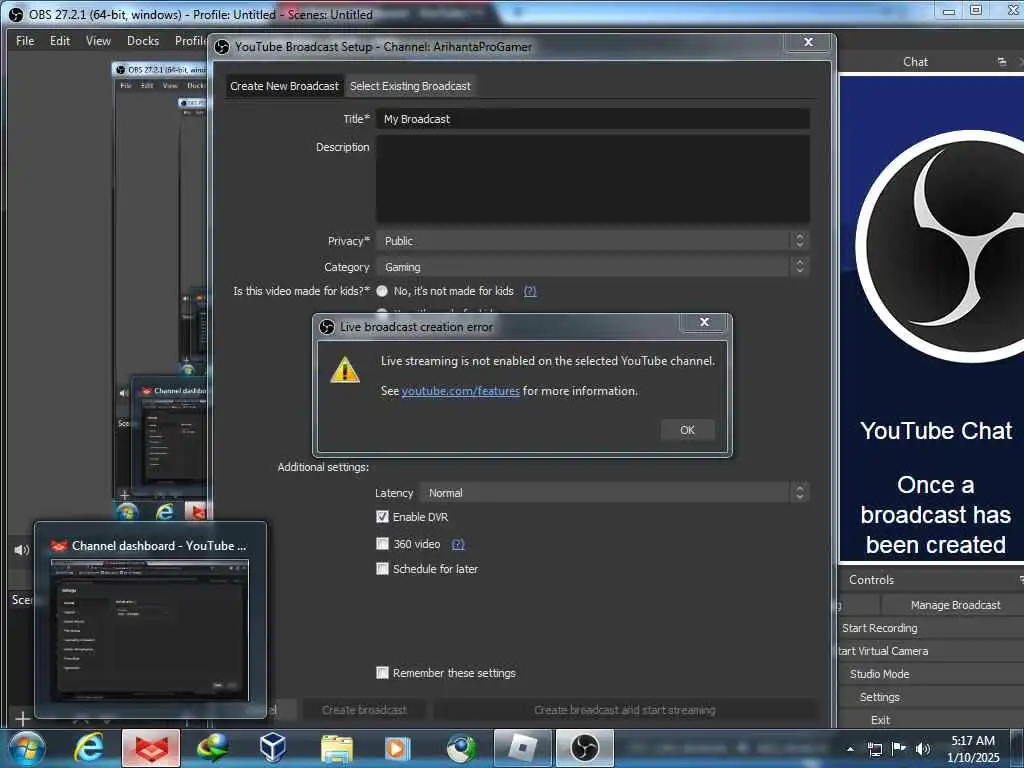
Task: Open the red Comodo Dragon taskbar icon
Action: 150,748
